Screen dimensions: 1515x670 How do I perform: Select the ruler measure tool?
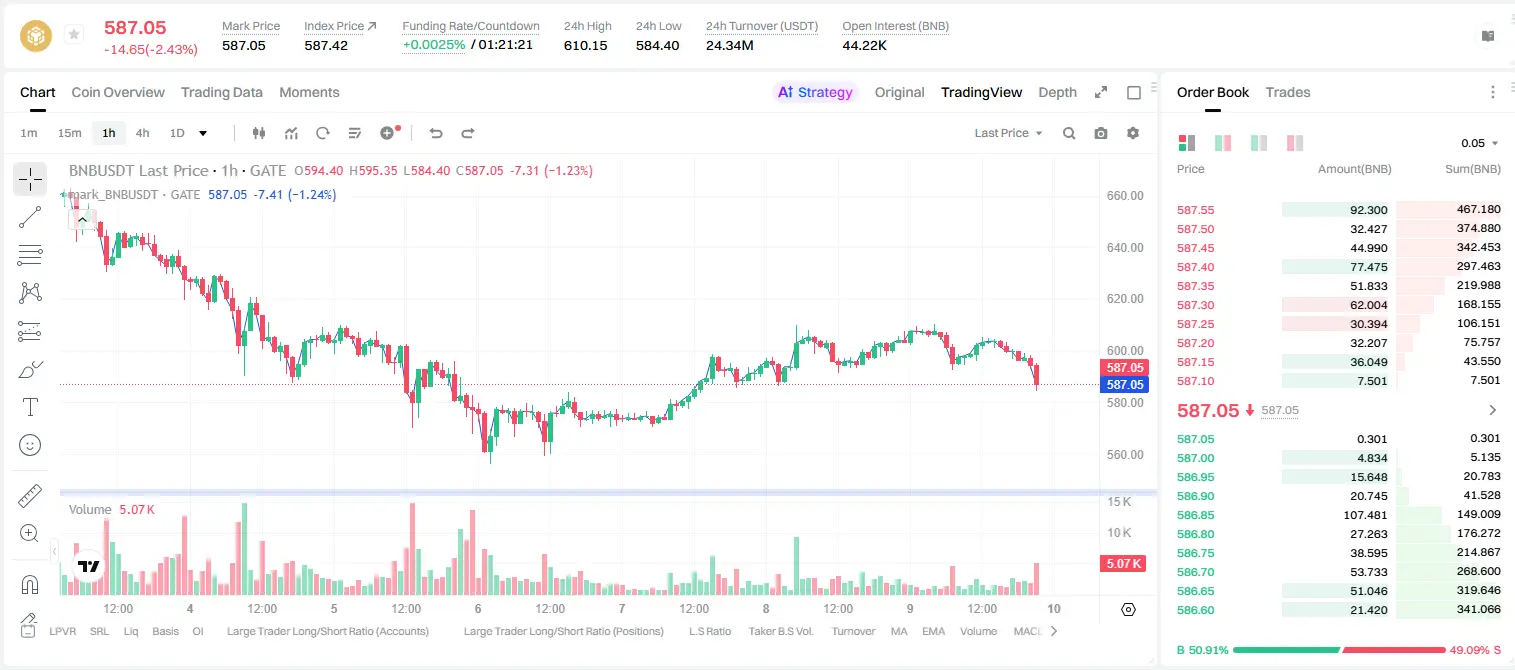pos(30,496)
